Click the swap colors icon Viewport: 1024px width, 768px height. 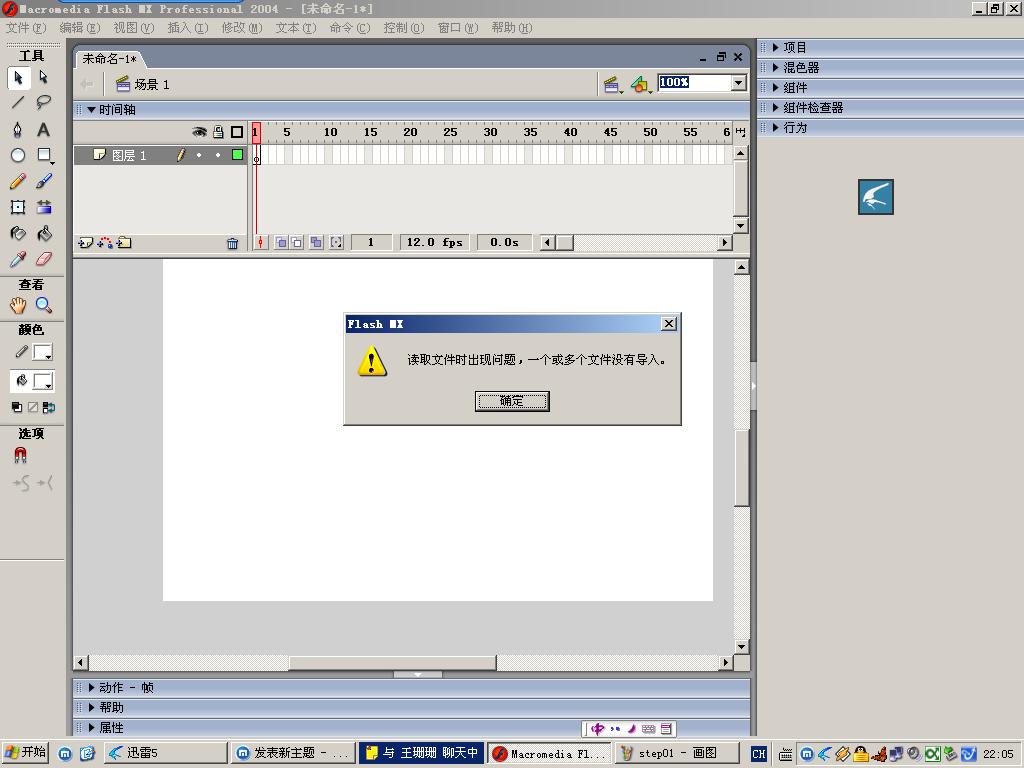click(48, 408)
